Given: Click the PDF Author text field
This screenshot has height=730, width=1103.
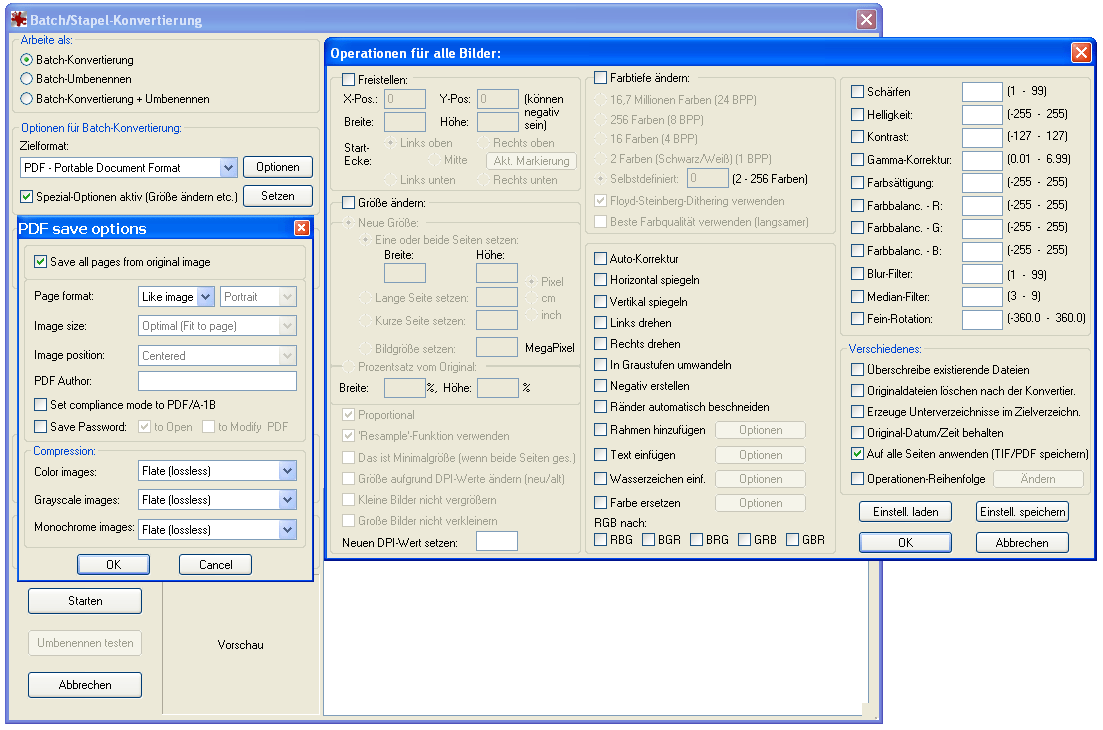Looking at the screenshot, I should (x=217, y=381).
